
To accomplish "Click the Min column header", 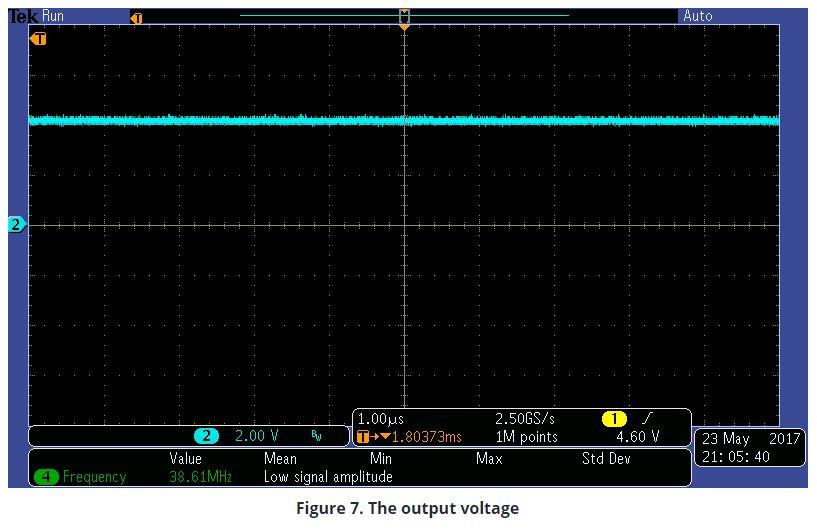I will [x=381, y=459].
